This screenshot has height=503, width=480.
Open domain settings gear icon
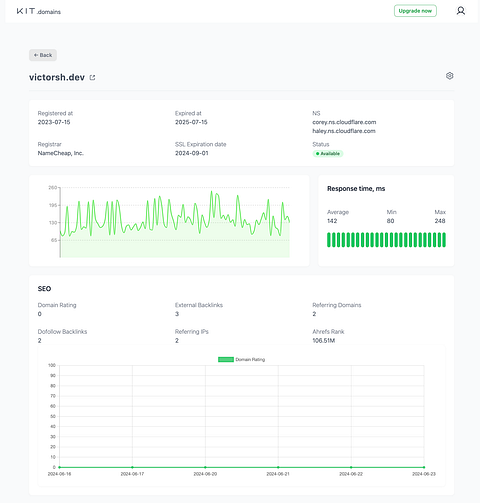tap(449, 76)
